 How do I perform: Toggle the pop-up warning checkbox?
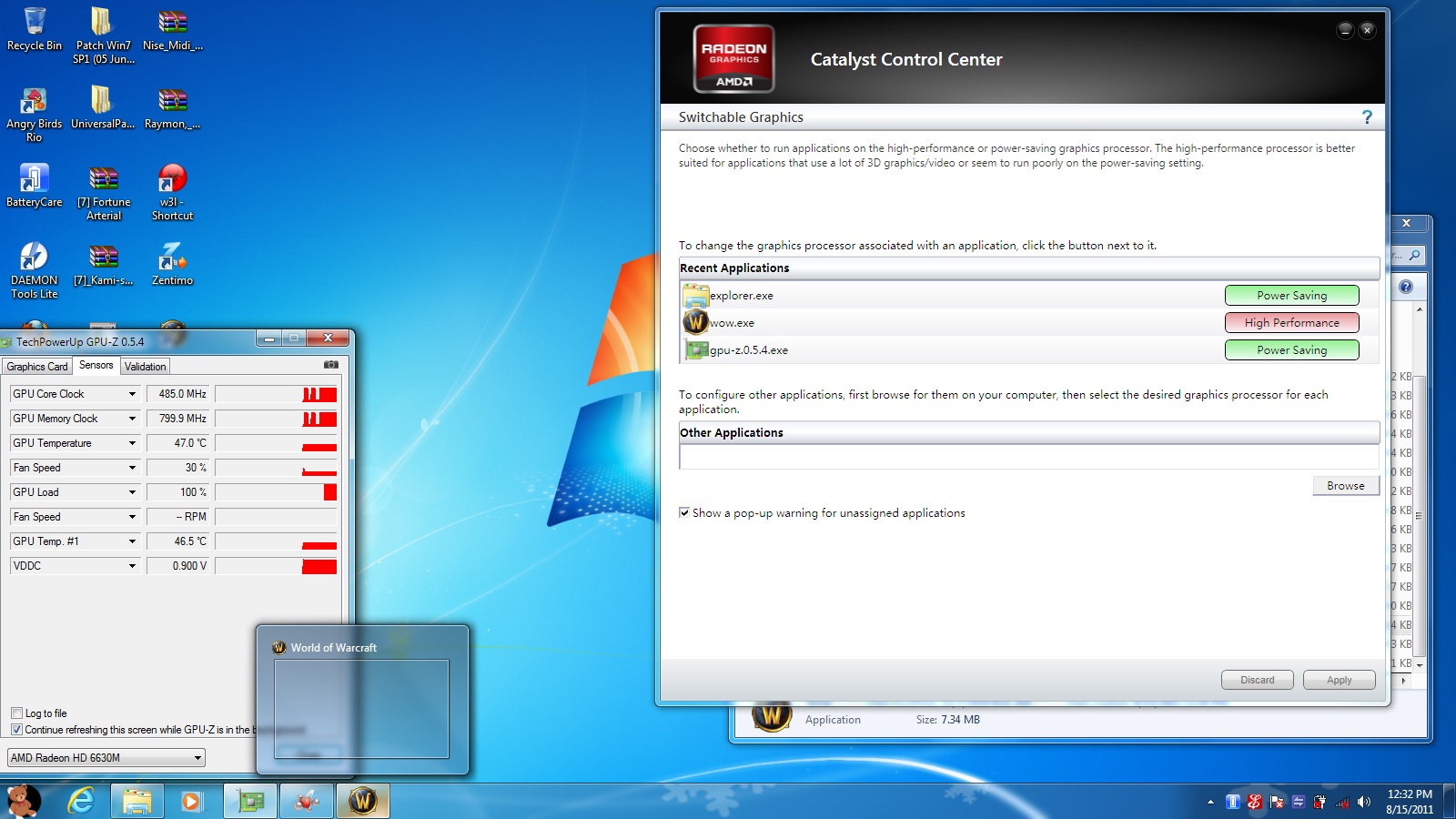click(684, 512)
